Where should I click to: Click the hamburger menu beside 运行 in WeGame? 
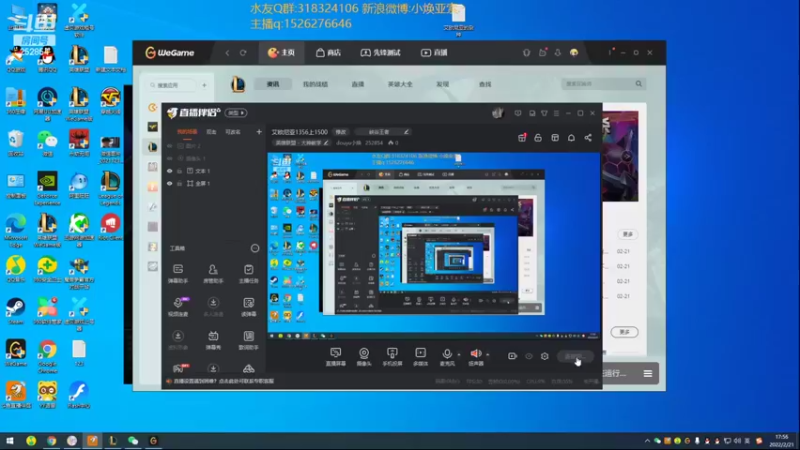click(647, 373)
